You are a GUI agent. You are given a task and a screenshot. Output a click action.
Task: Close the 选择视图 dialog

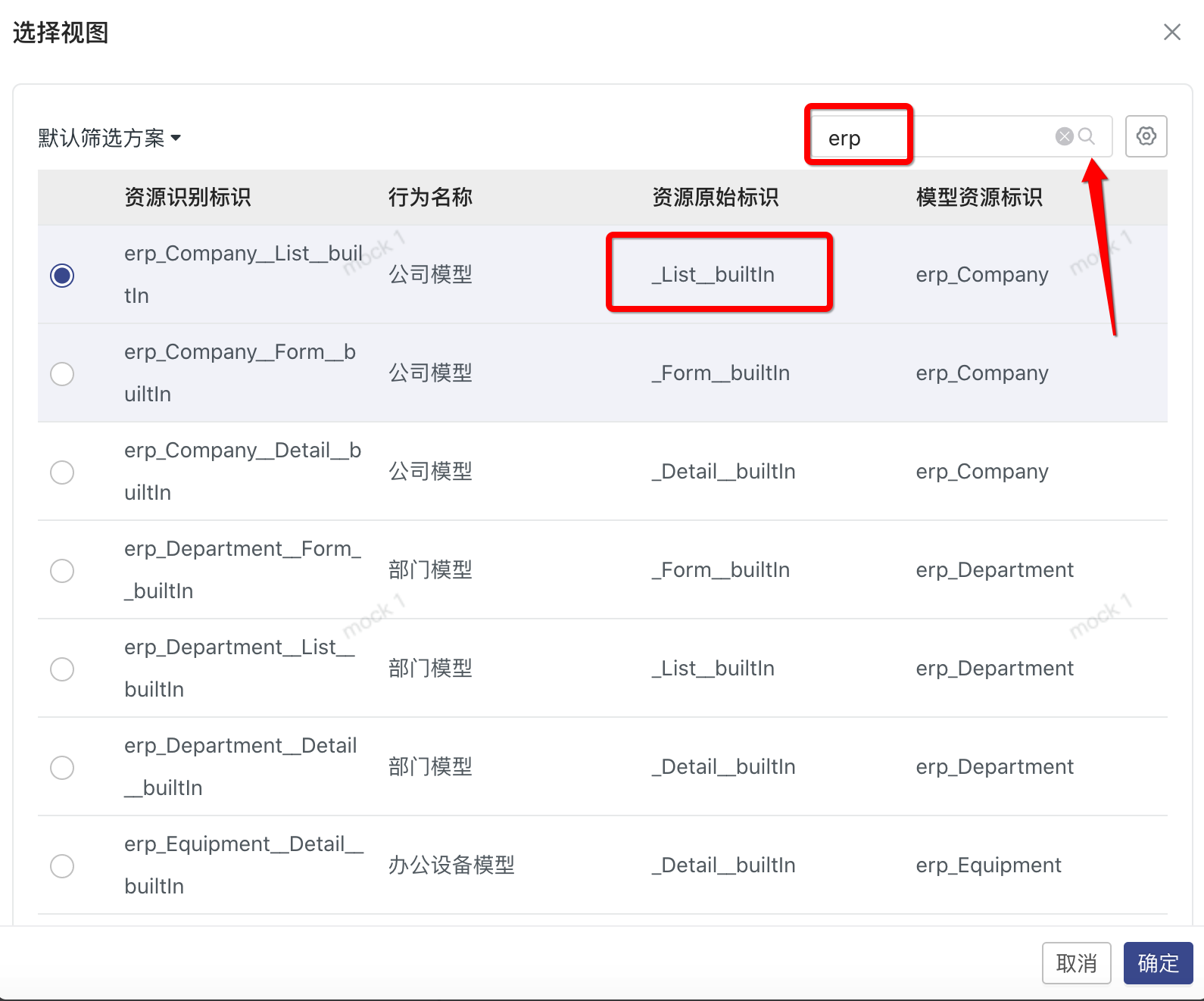click(x=1171, y=32)
